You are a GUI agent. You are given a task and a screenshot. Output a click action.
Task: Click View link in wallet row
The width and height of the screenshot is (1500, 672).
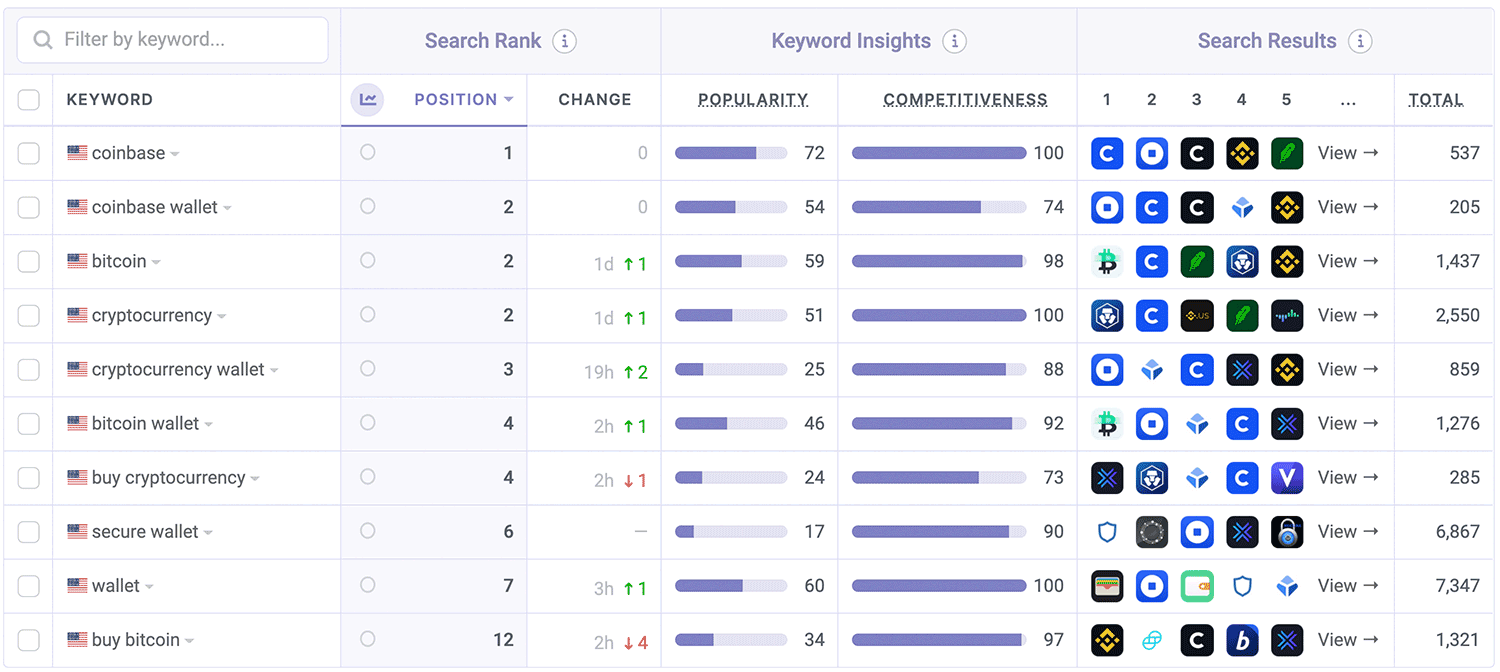click(1348, 585)
